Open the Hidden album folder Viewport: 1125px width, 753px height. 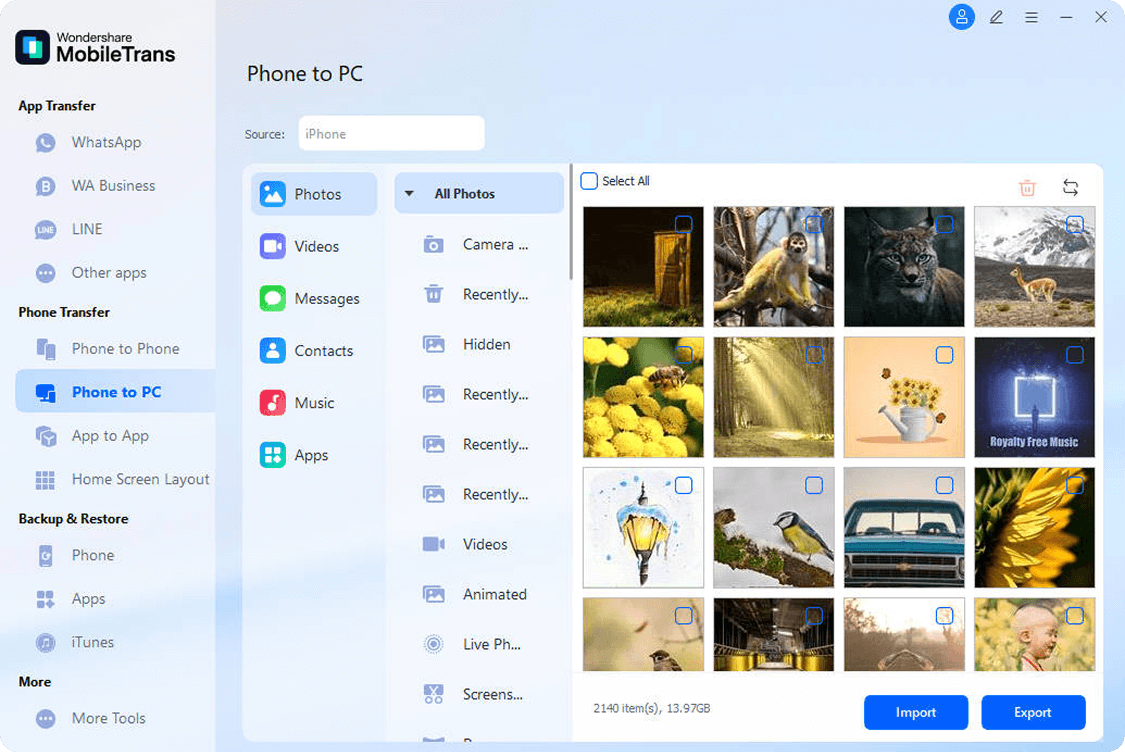point(486,344)
